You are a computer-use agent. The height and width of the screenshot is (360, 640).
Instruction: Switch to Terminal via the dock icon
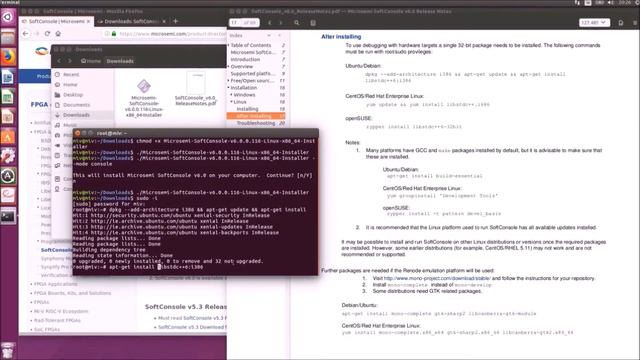coord(8,216)
